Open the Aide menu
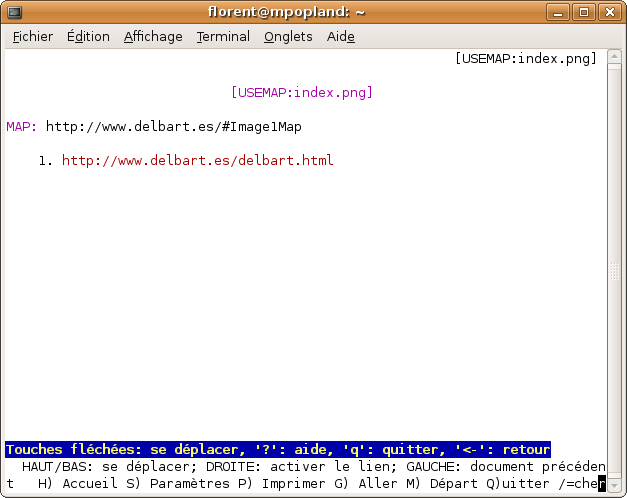This screenshot has height=498, width=627. [x=341, y=37]
